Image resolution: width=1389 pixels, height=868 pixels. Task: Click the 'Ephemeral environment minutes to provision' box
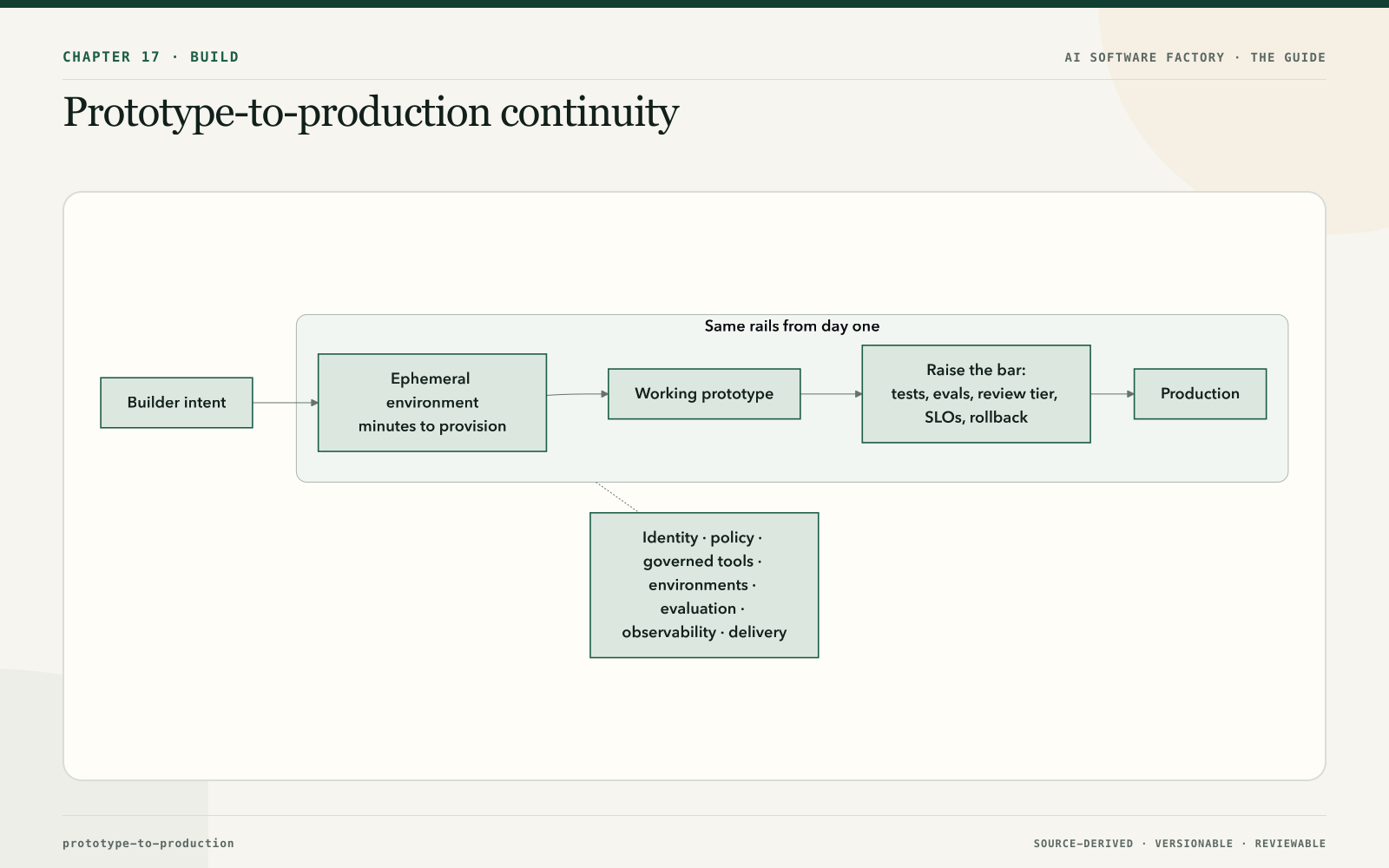pos(432,403)
